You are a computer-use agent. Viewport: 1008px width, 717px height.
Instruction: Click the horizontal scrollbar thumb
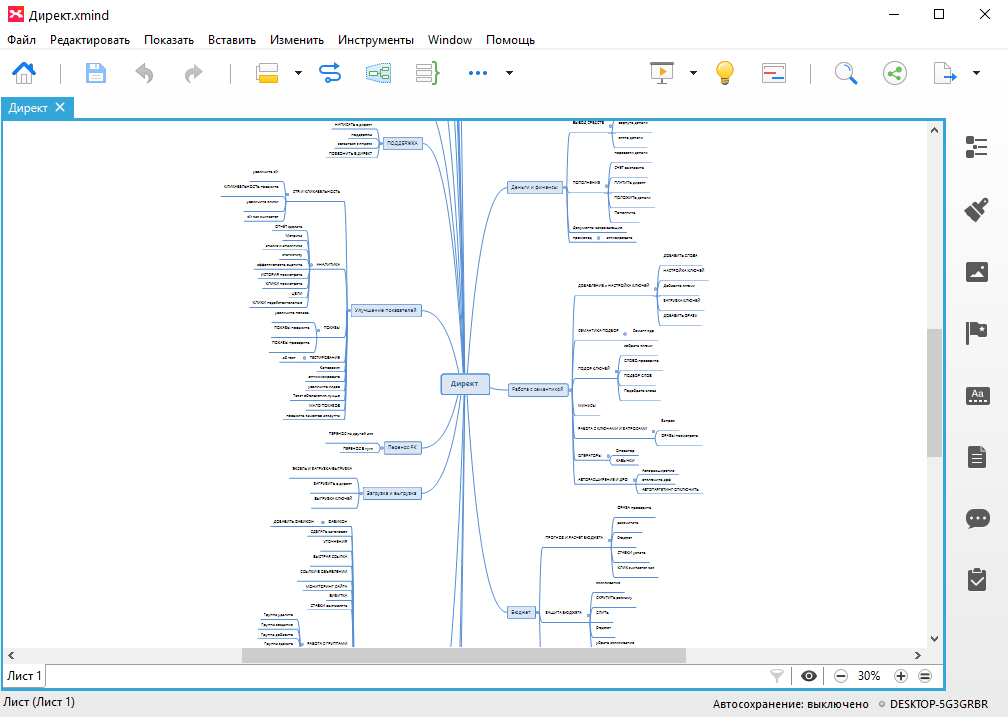pos(464,655)
